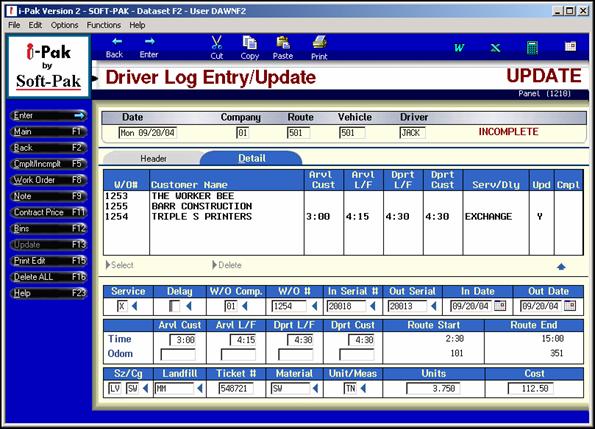595x429 pixels.
Task: Click the Main F1 sidebar button
Action: click(x=49, y=132)
